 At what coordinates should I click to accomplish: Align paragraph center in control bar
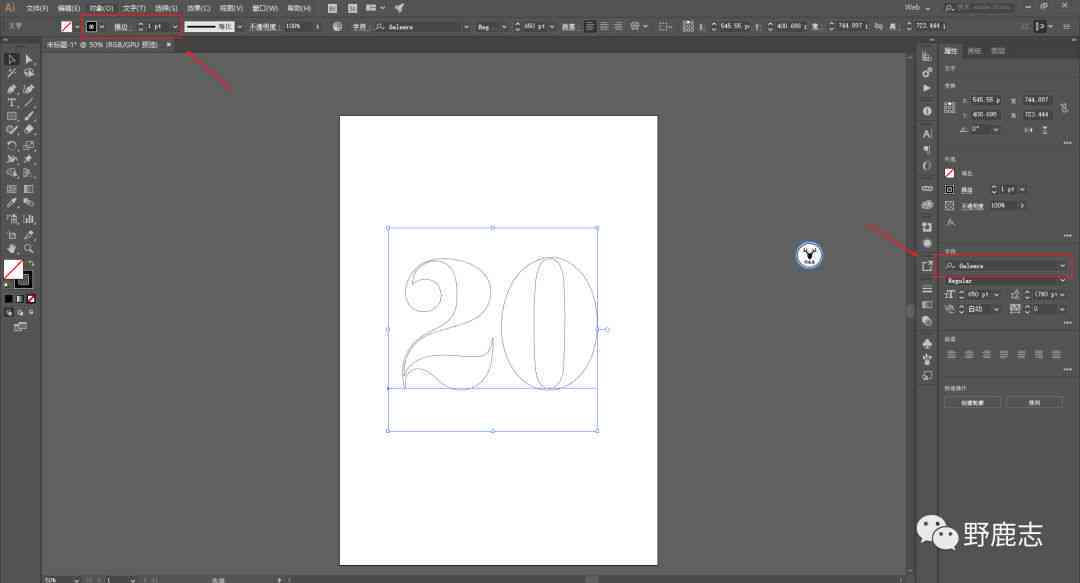point(604,26)
